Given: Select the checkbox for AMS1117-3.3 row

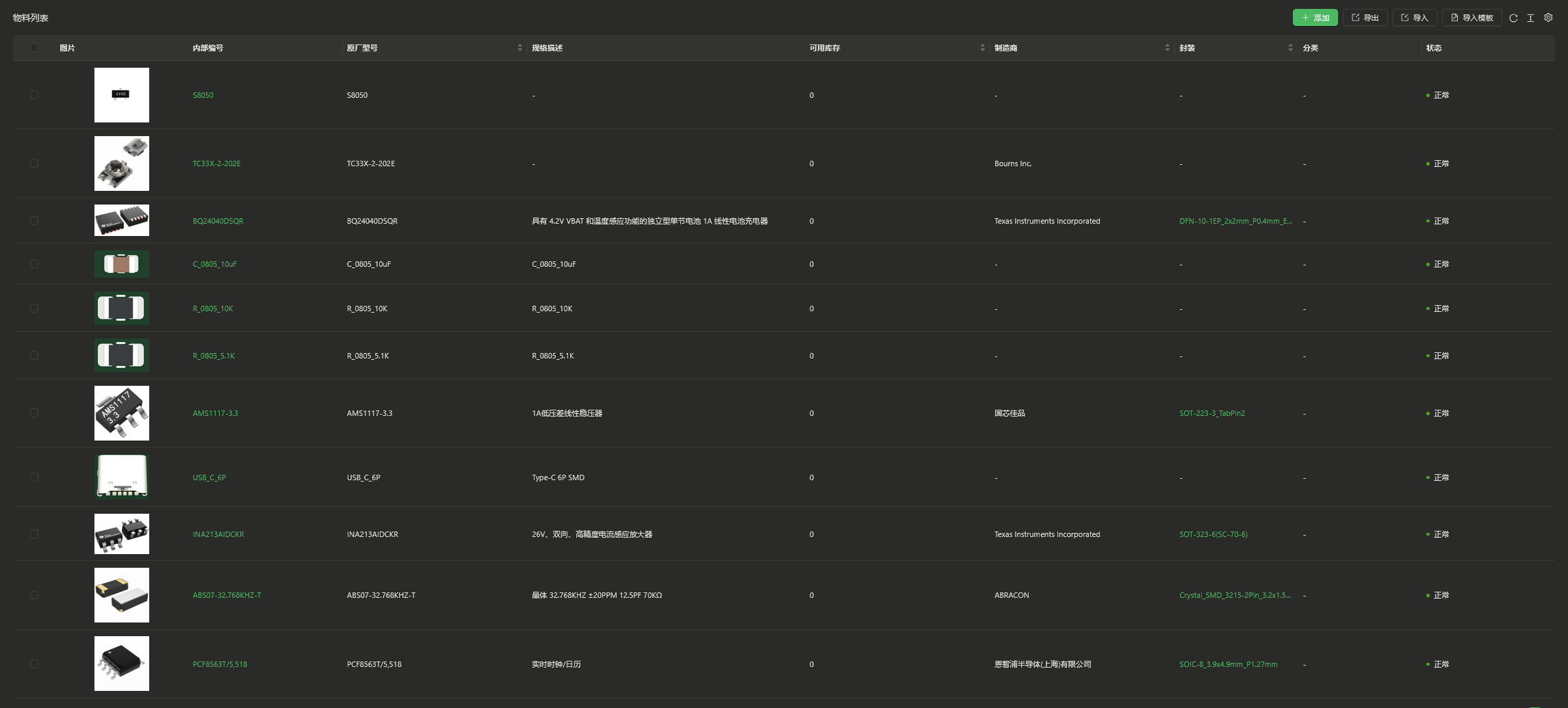Looking at the screenshot, I should pyautogui.click(x=34, y=413).
